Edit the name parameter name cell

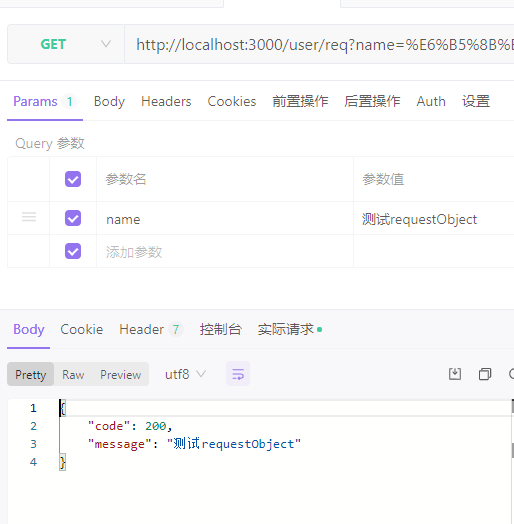(x=225, y=219)
